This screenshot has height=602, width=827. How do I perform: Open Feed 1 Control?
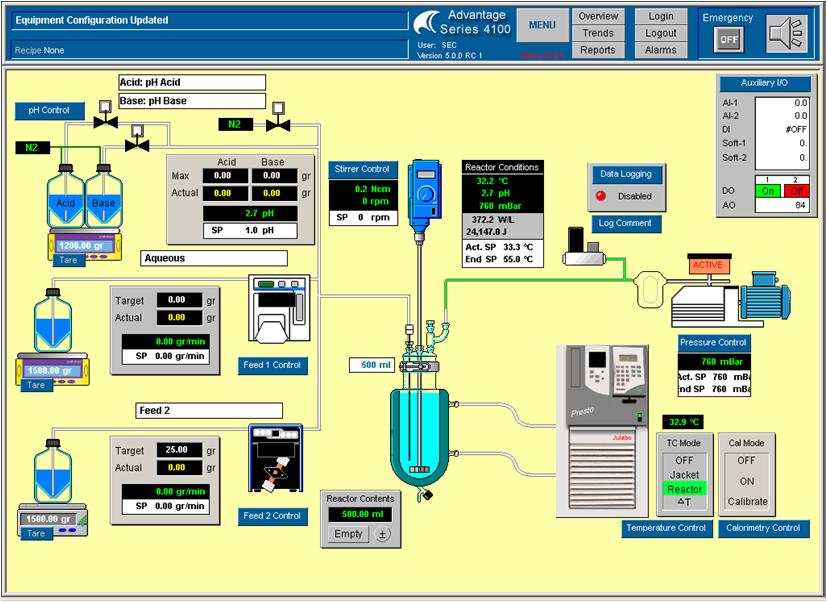click(x=272, y=365)
